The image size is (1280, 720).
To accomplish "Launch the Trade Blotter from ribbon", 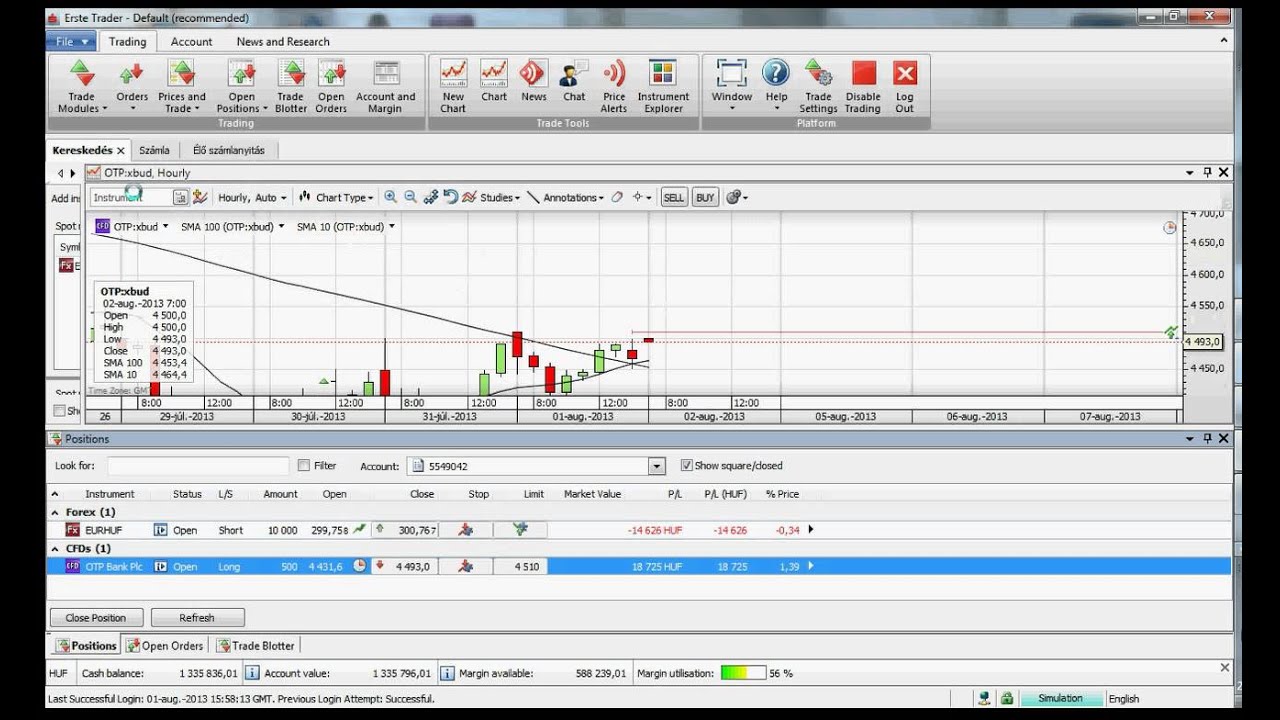I will [291, 87].
